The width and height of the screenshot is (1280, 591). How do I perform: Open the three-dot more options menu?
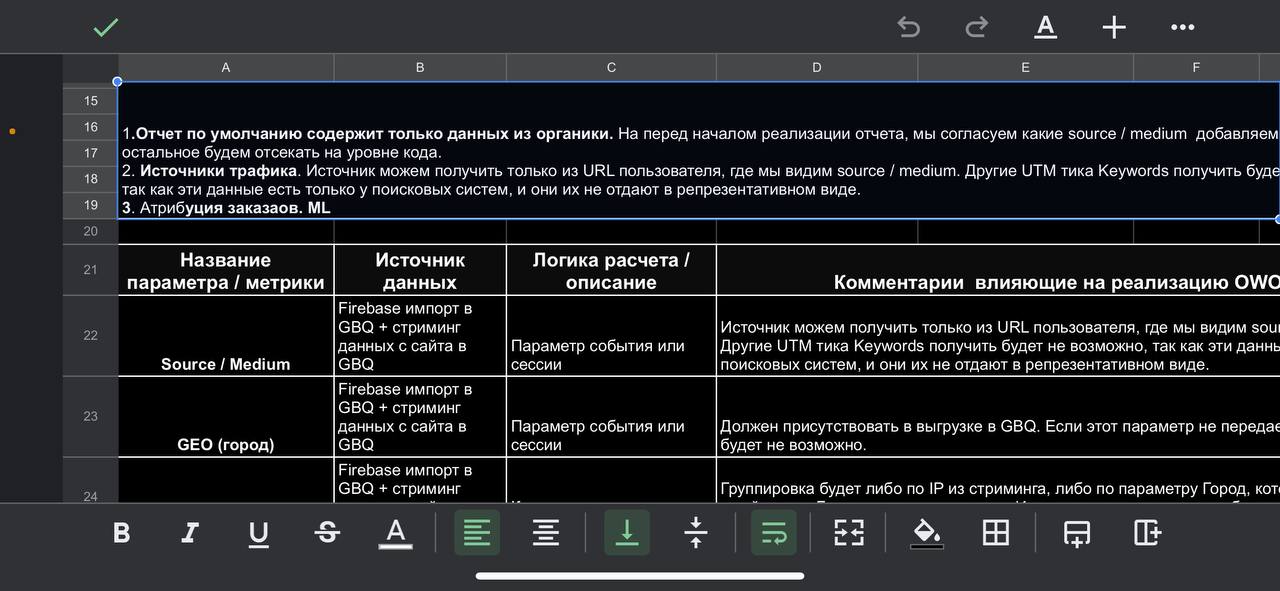click(1183, 28)
